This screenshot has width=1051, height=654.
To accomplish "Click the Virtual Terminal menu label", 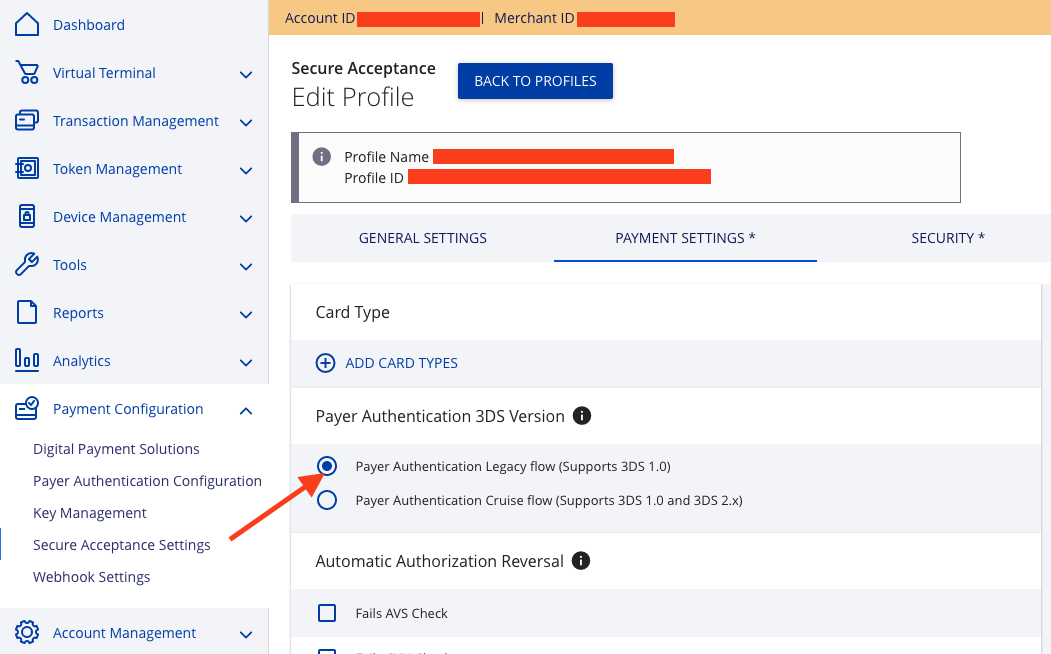I will (104, 73).
